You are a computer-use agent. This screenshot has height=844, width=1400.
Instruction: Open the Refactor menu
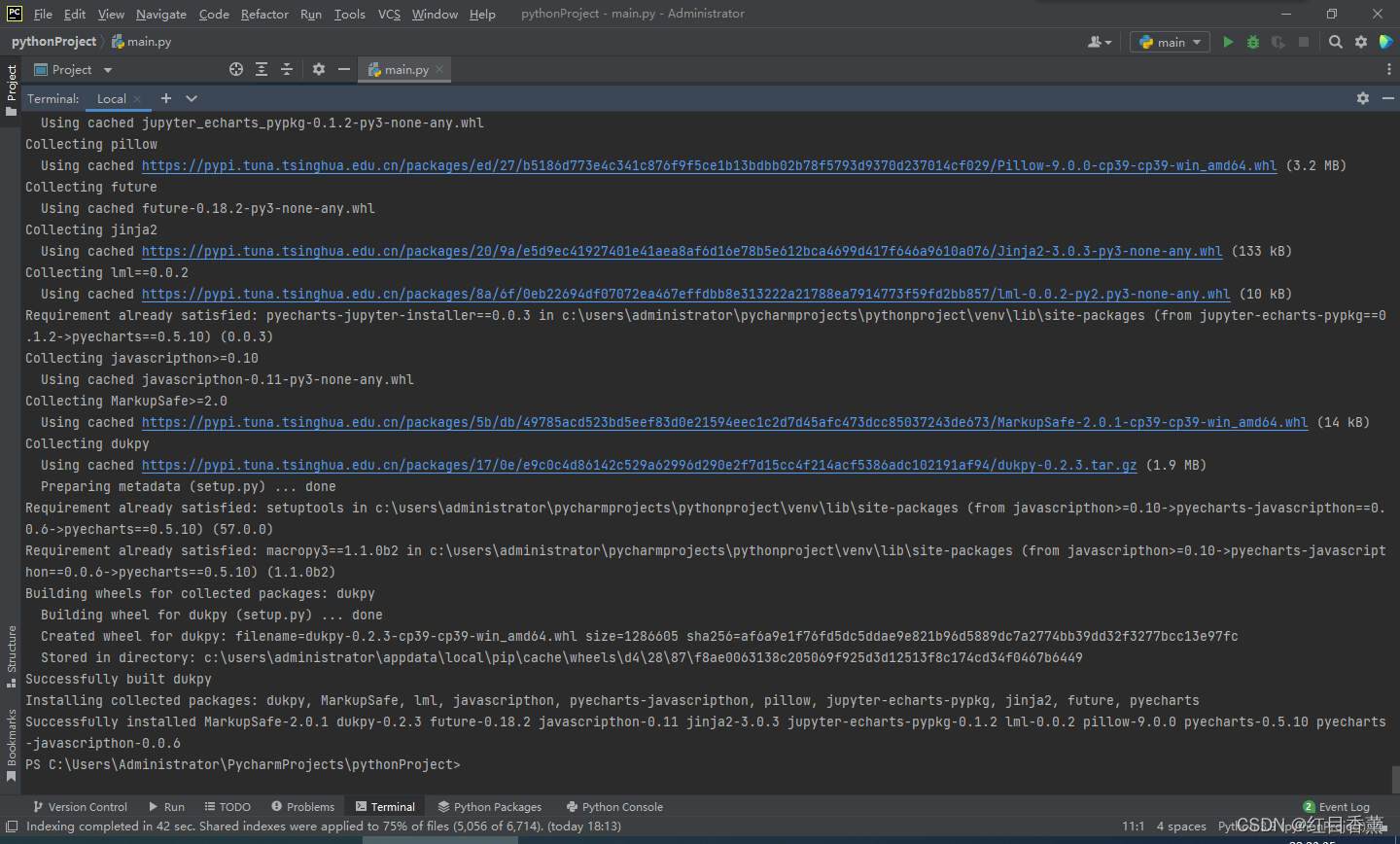pos(264,14)
